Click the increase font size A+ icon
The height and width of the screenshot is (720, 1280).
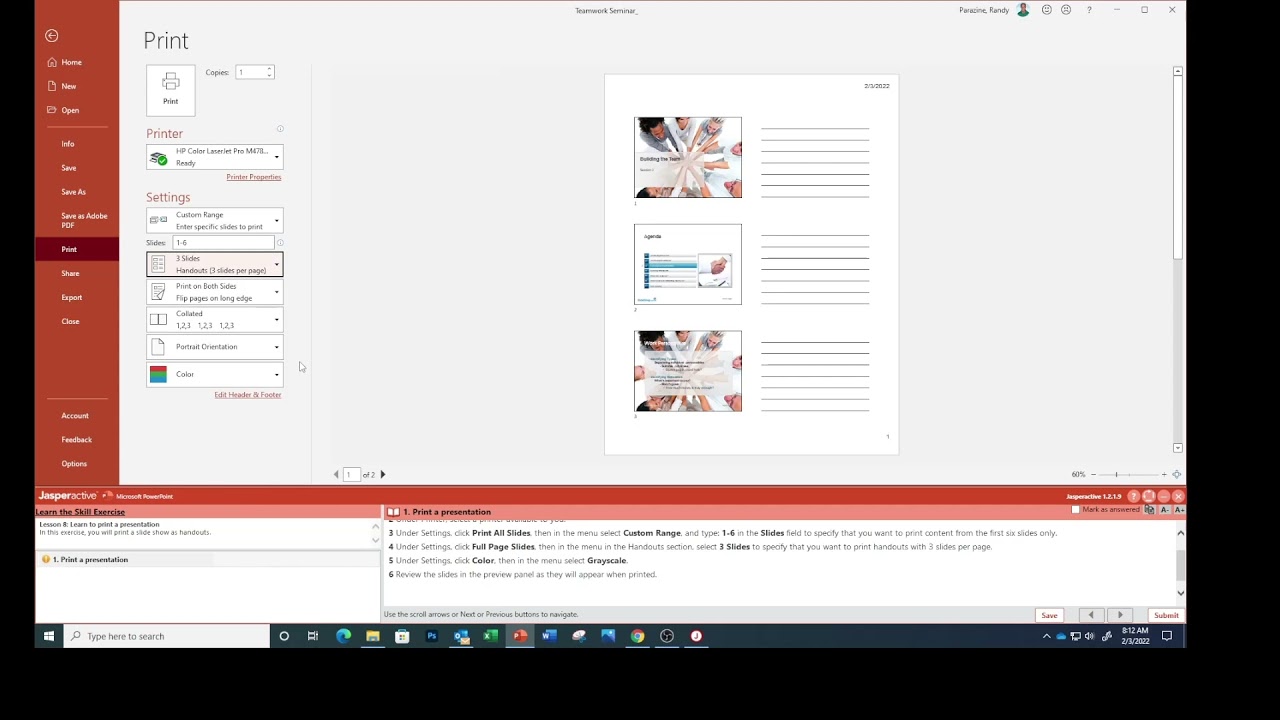(1180, 510)
